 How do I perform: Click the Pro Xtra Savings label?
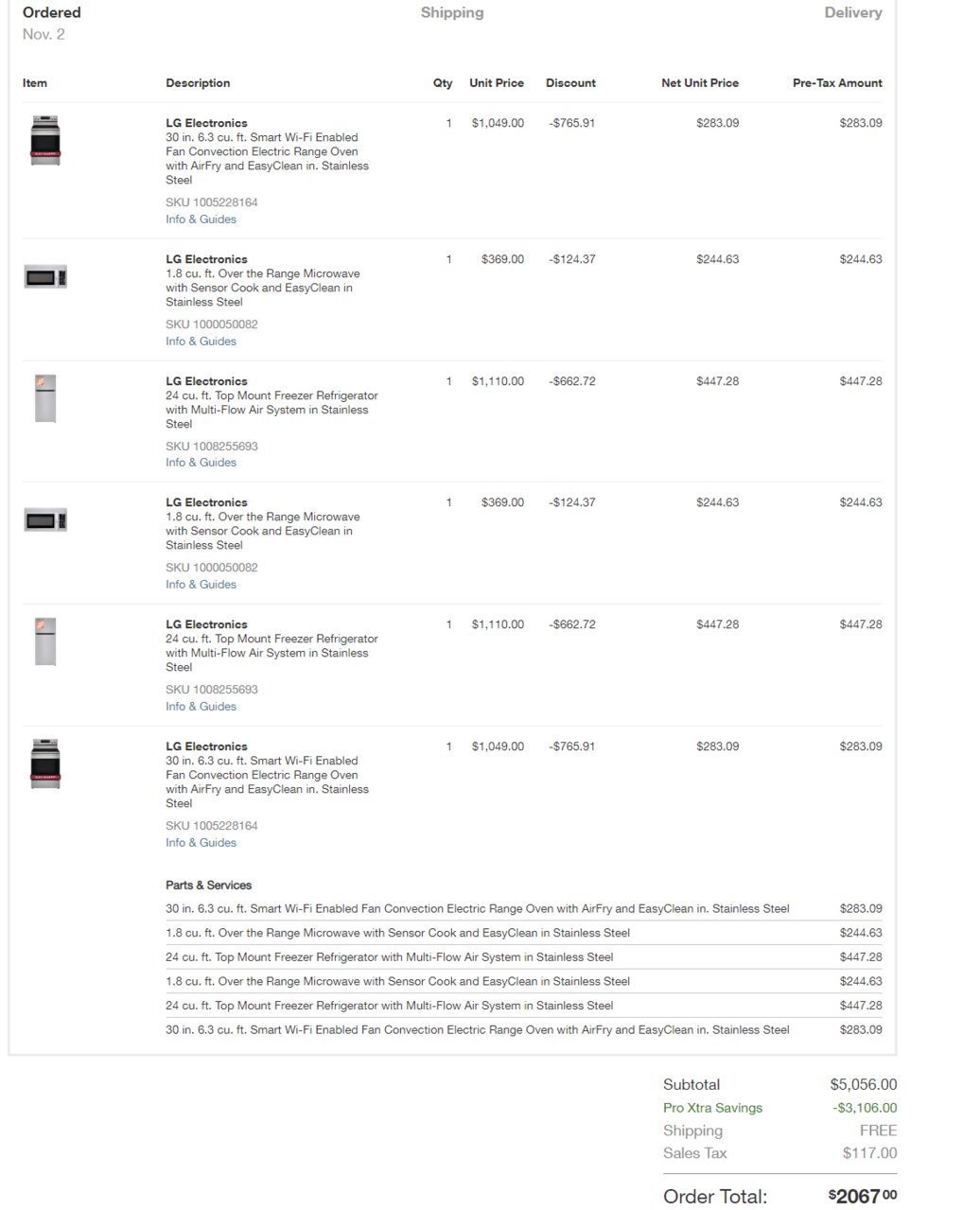point(712,1108)
